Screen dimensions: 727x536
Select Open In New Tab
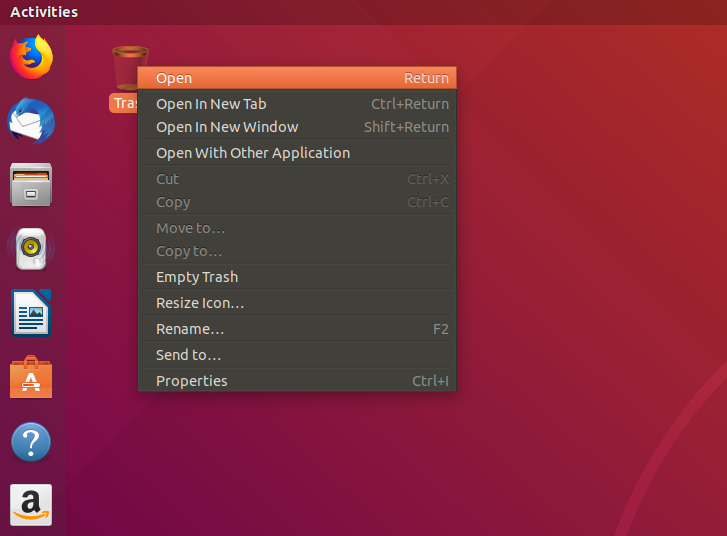coord(297,104)
